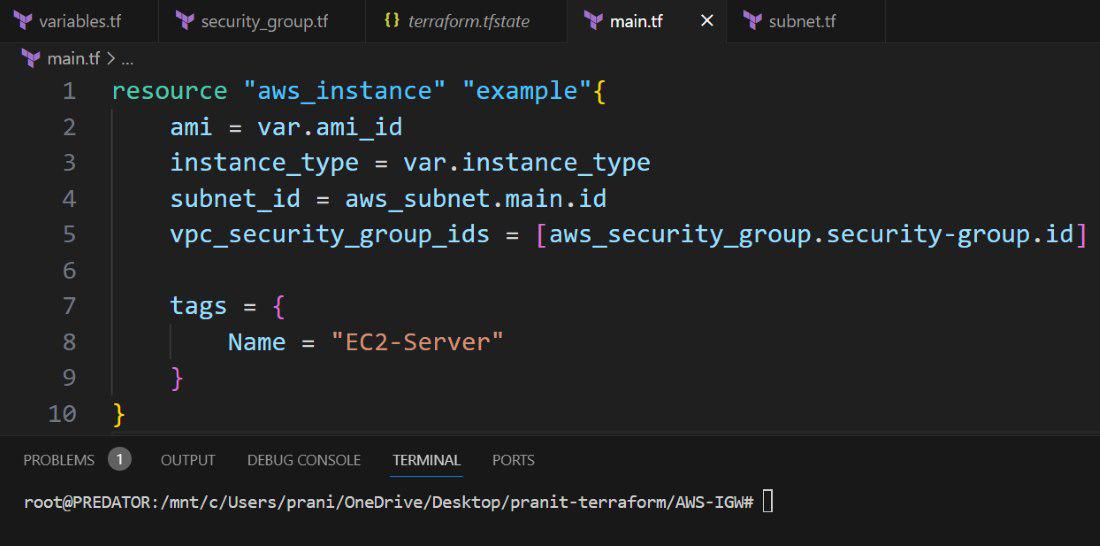The height and width of the screenshot is (546, 1100).
Task: Click the "EC2-Server" string in the code
Action: pyautogui.click(x=417, y=342)
